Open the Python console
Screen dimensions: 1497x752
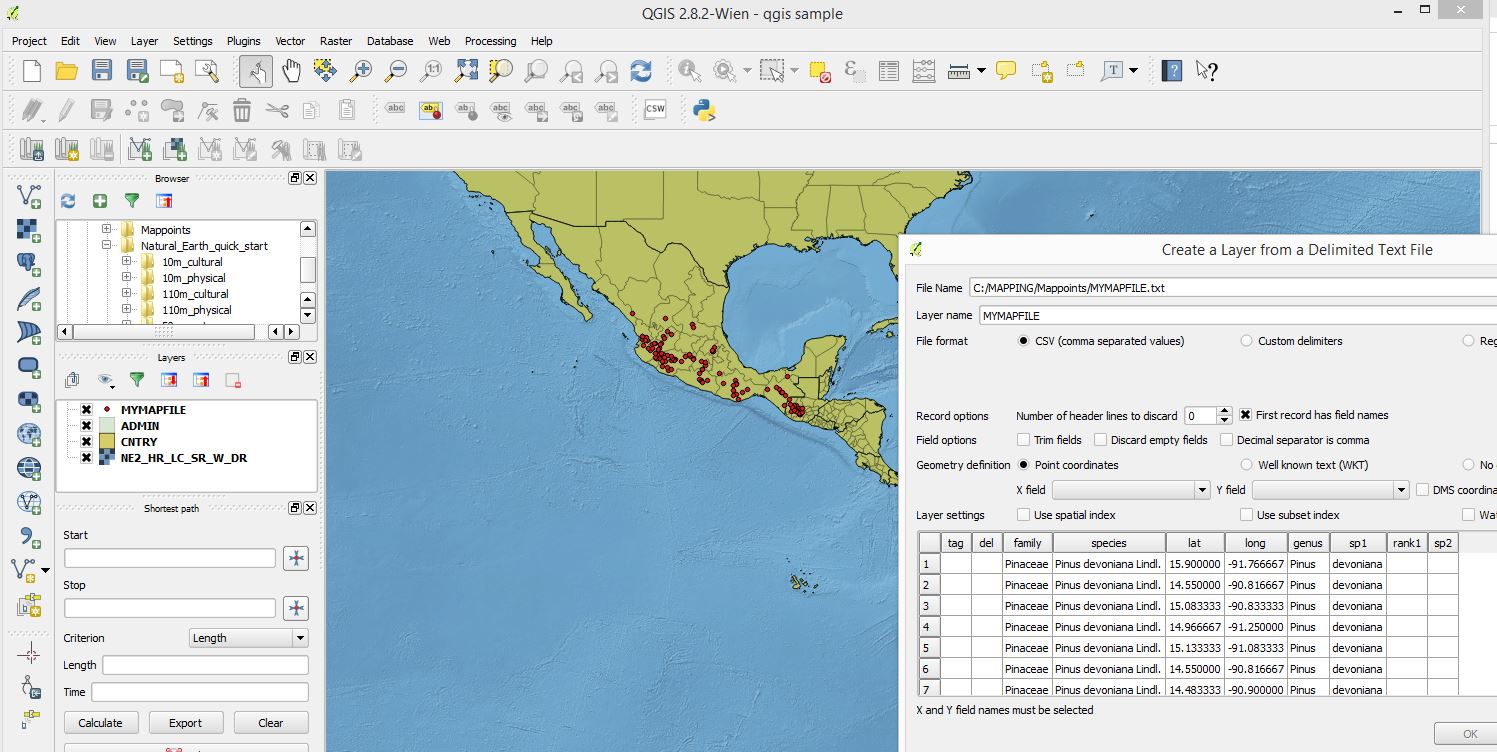click(x=703, y=109)
